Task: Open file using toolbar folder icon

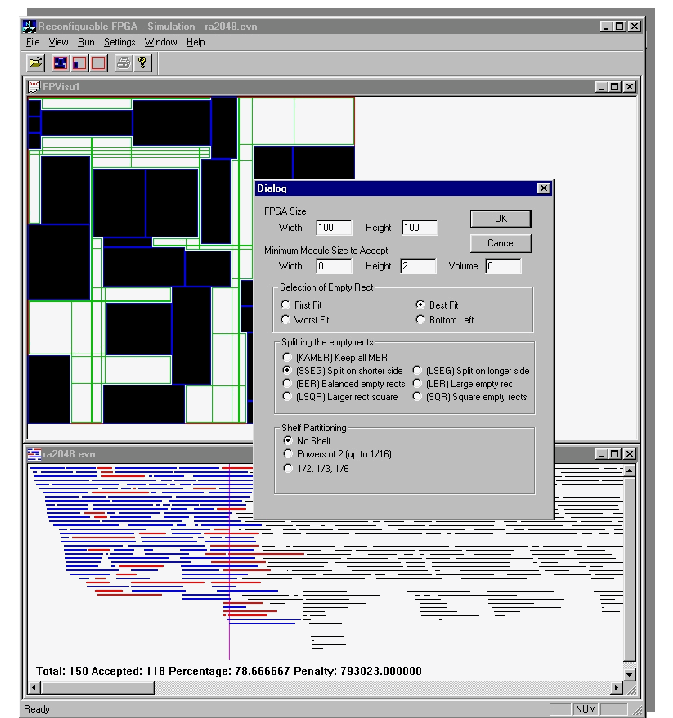Action: tap(35, 63)
